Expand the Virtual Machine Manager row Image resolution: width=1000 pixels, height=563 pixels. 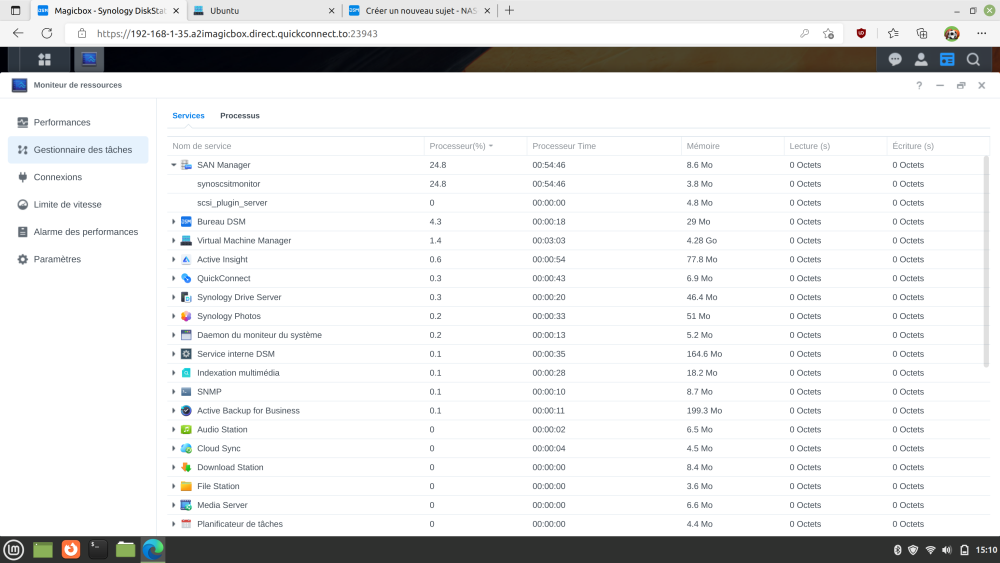click(x=173, y=240)
